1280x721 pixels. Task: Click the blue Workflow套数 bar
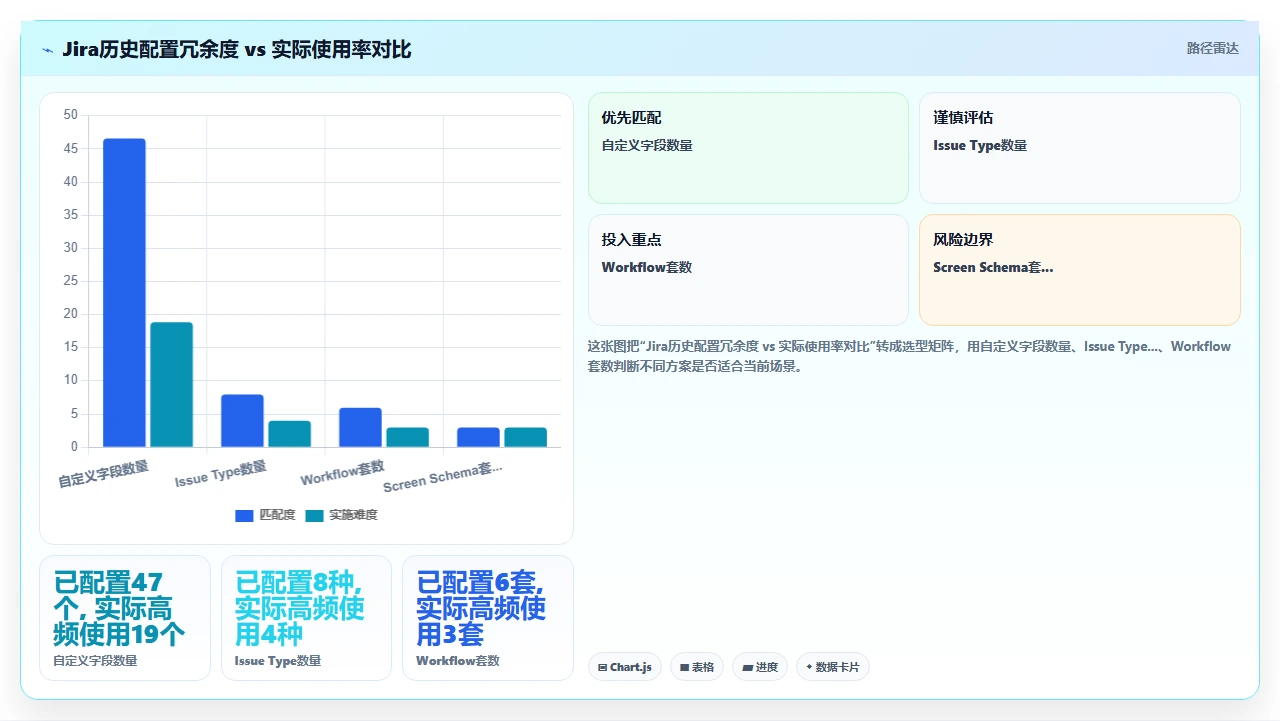click(360, 427)
